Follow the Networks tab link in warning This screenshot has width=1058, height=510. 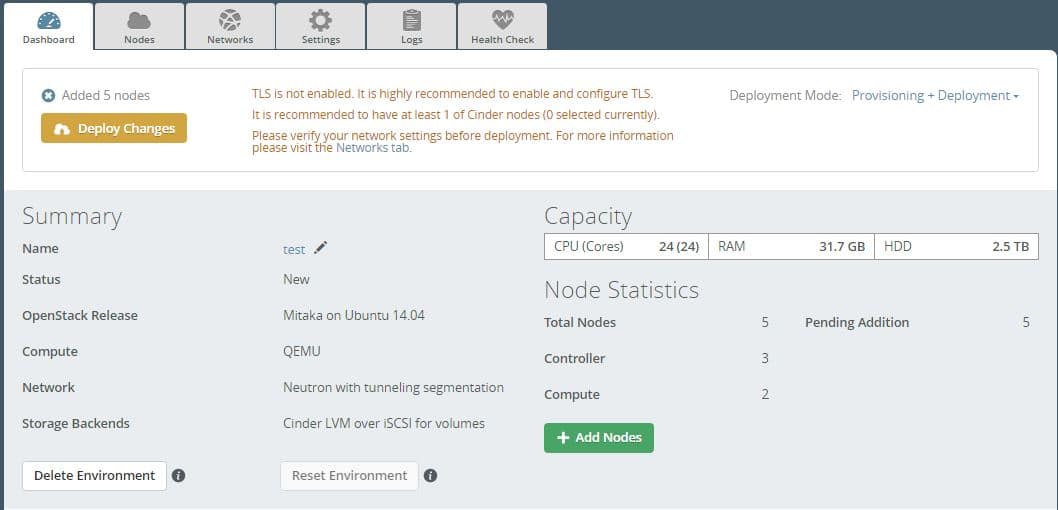372,148
